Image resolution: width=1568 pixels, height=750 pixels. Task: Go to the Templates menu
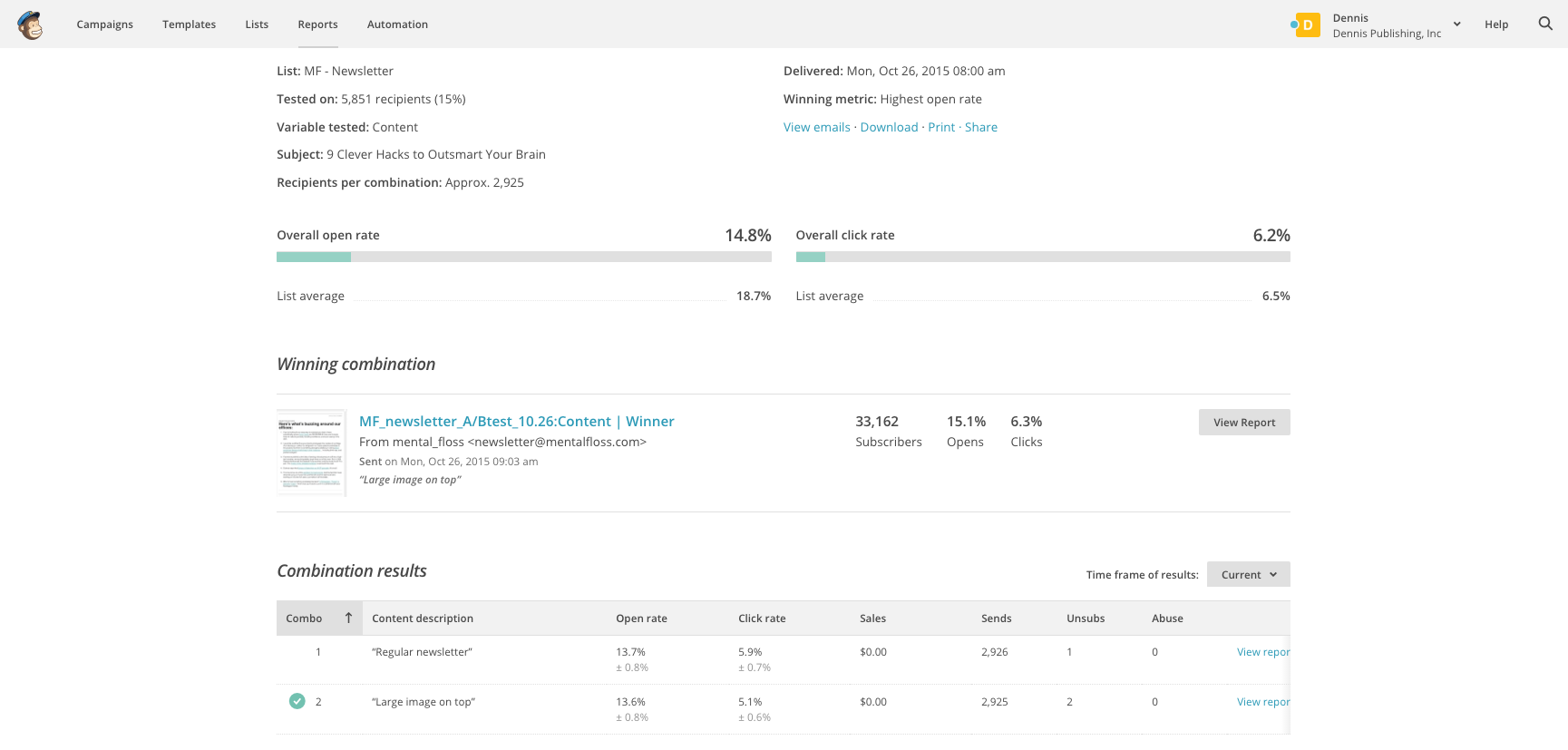pyautogui.click(x=189, y=24)
